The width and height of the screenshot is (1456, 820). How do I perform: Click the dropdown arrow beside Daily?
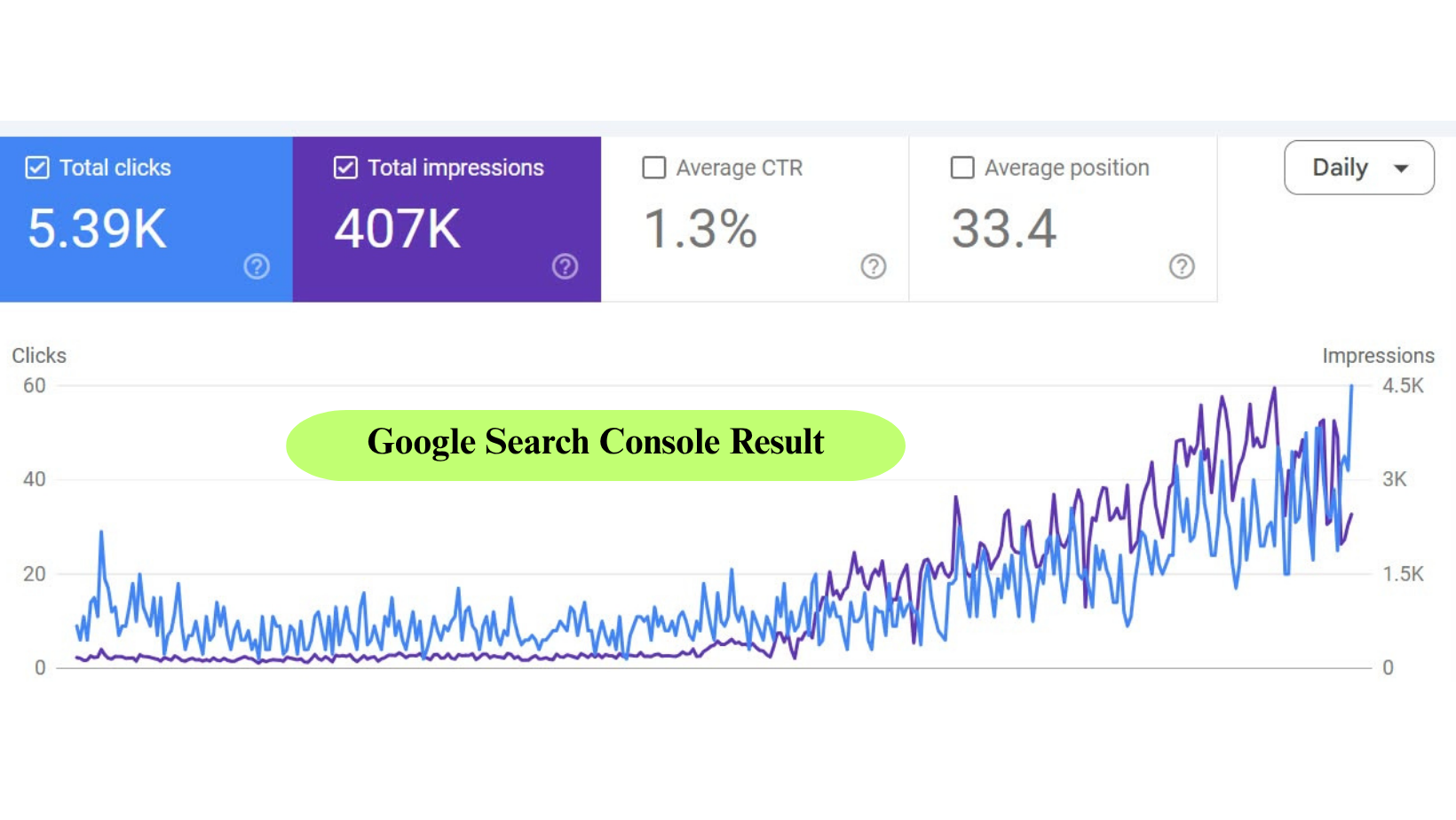(1401, 168)
